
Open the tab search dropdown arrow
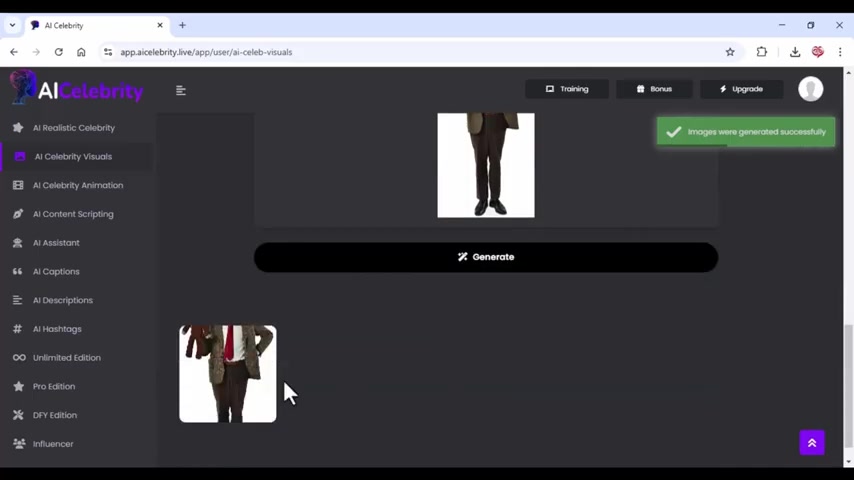pyautogui.click(x=12, y=25)
